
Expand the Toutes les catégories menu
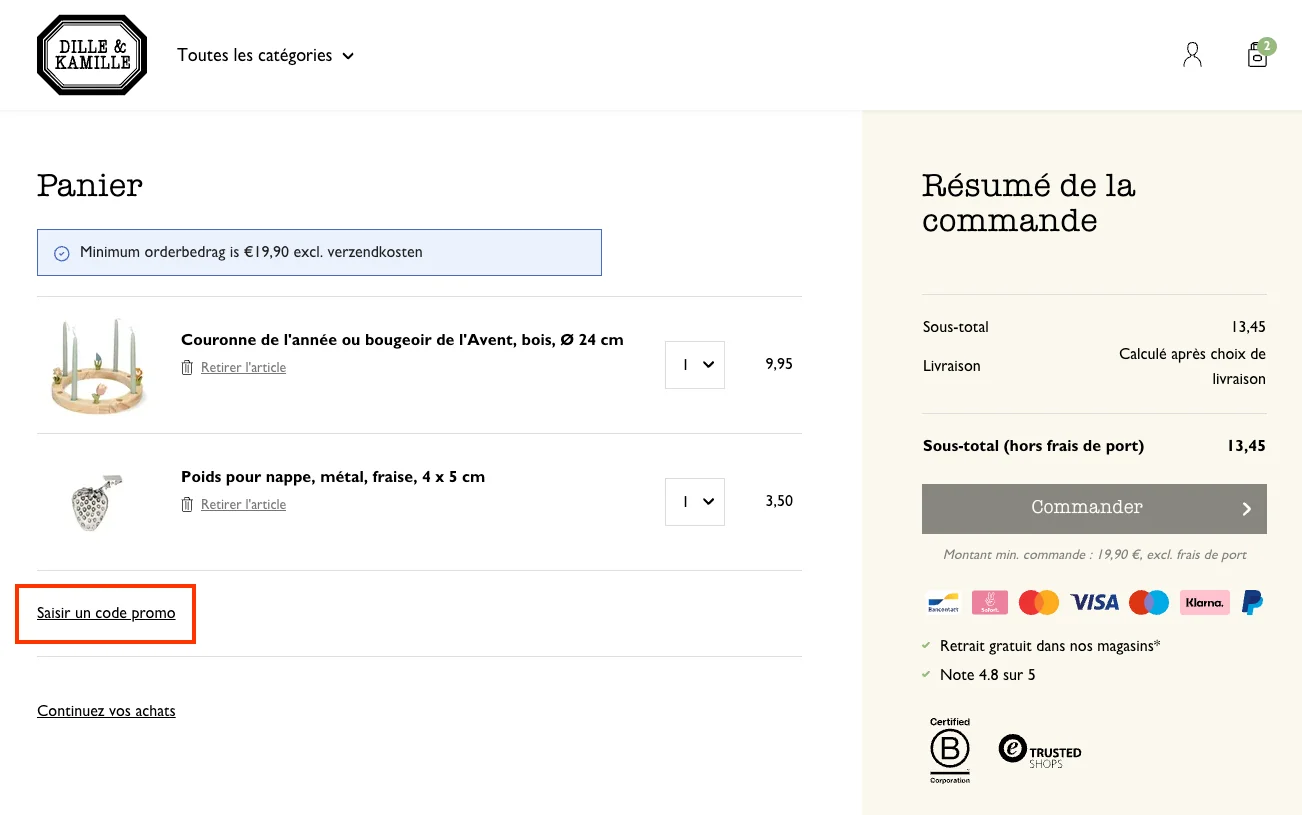click(x=266, y=55)
